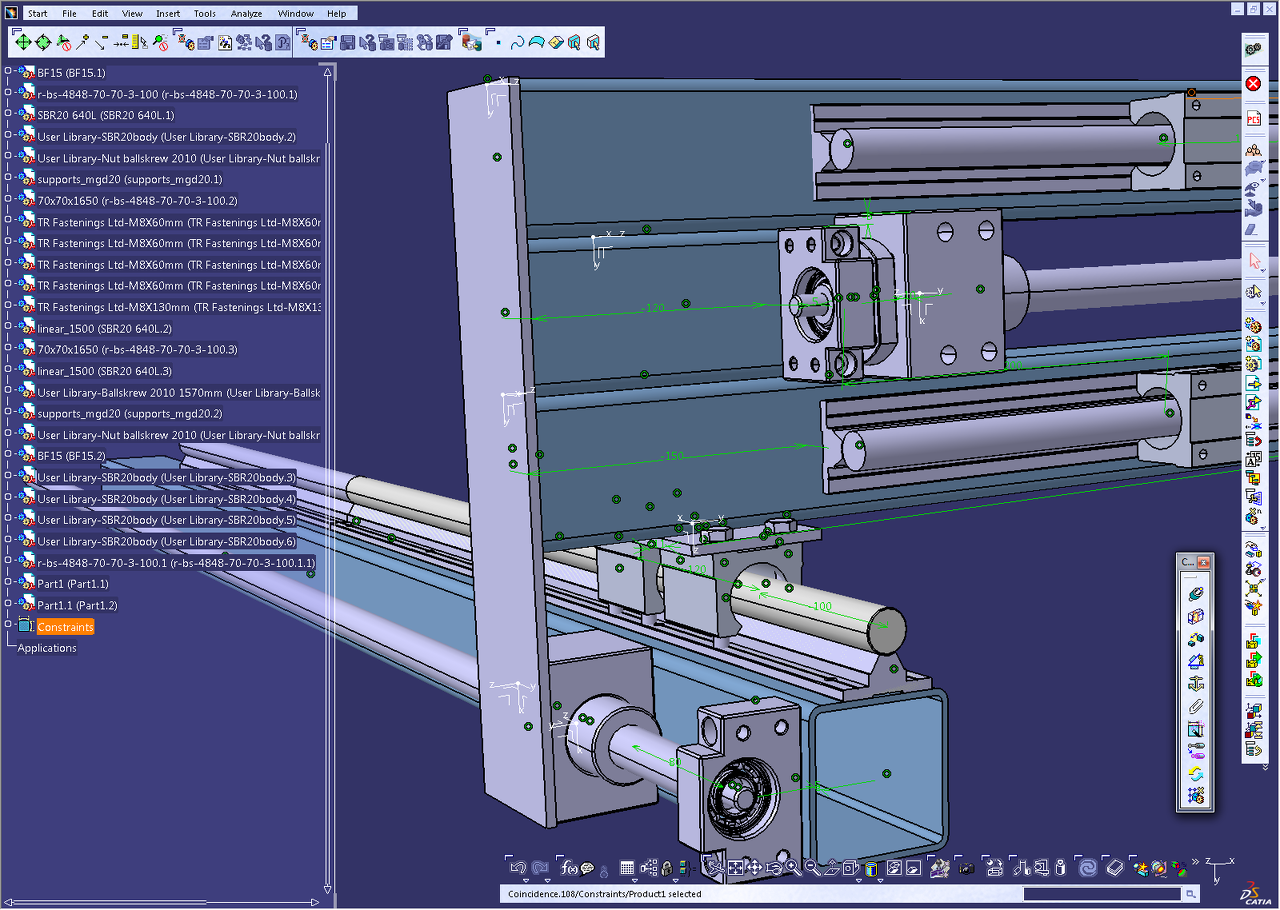The image size is (1280, 910).
Task: Expand the Part1 (Part1.1) tree node
Action: tap(8, 583)
